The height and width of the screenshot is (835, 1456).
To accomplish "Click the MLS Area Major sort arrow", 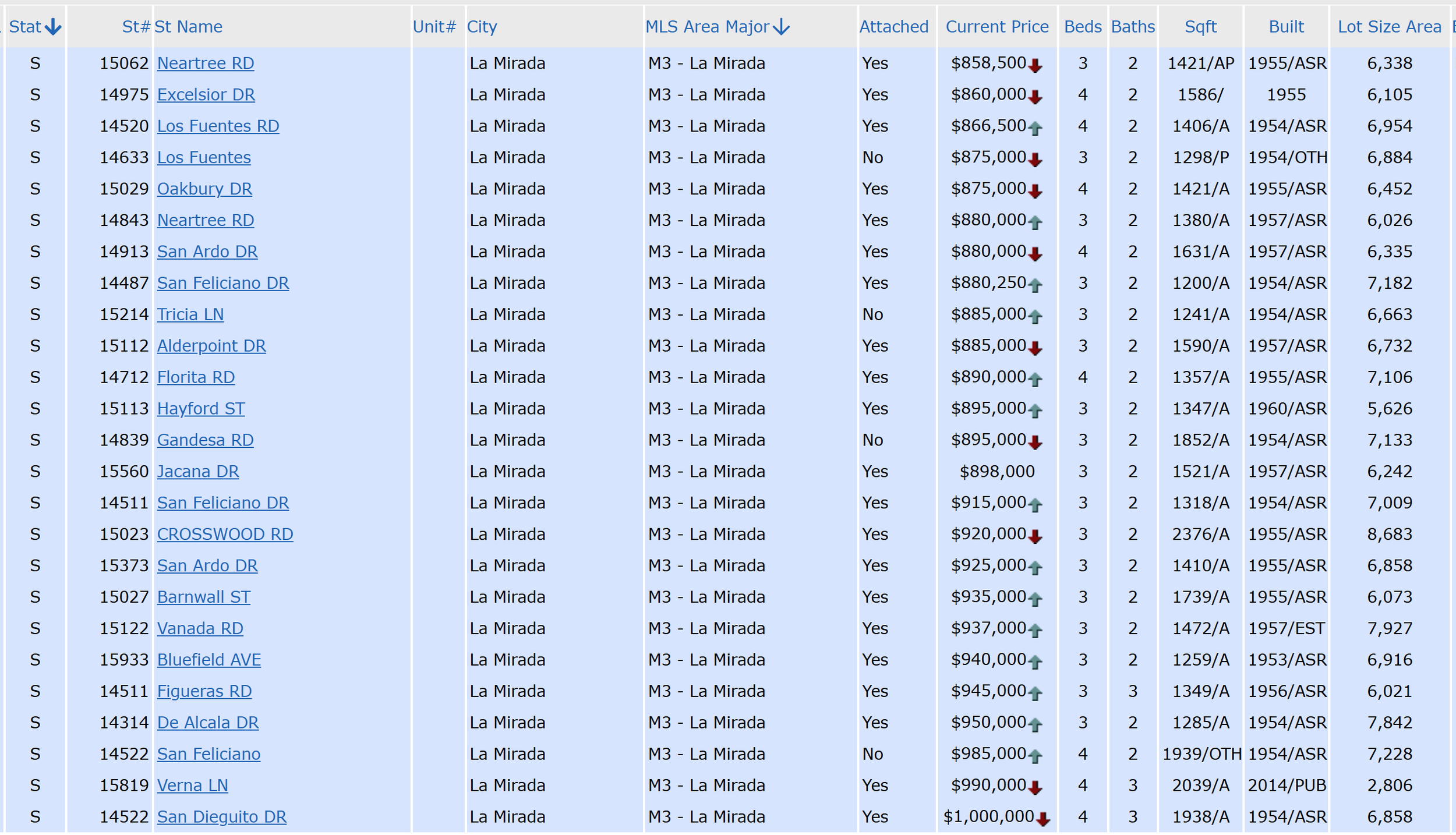I will tap(781, 27).
